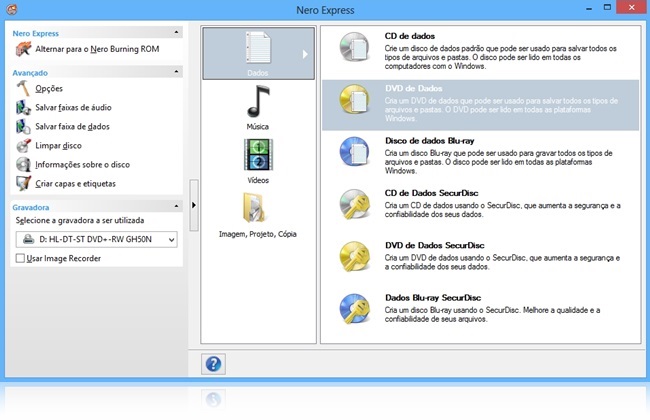Choose CD de Dados SecurDisc title

point(432,193)
